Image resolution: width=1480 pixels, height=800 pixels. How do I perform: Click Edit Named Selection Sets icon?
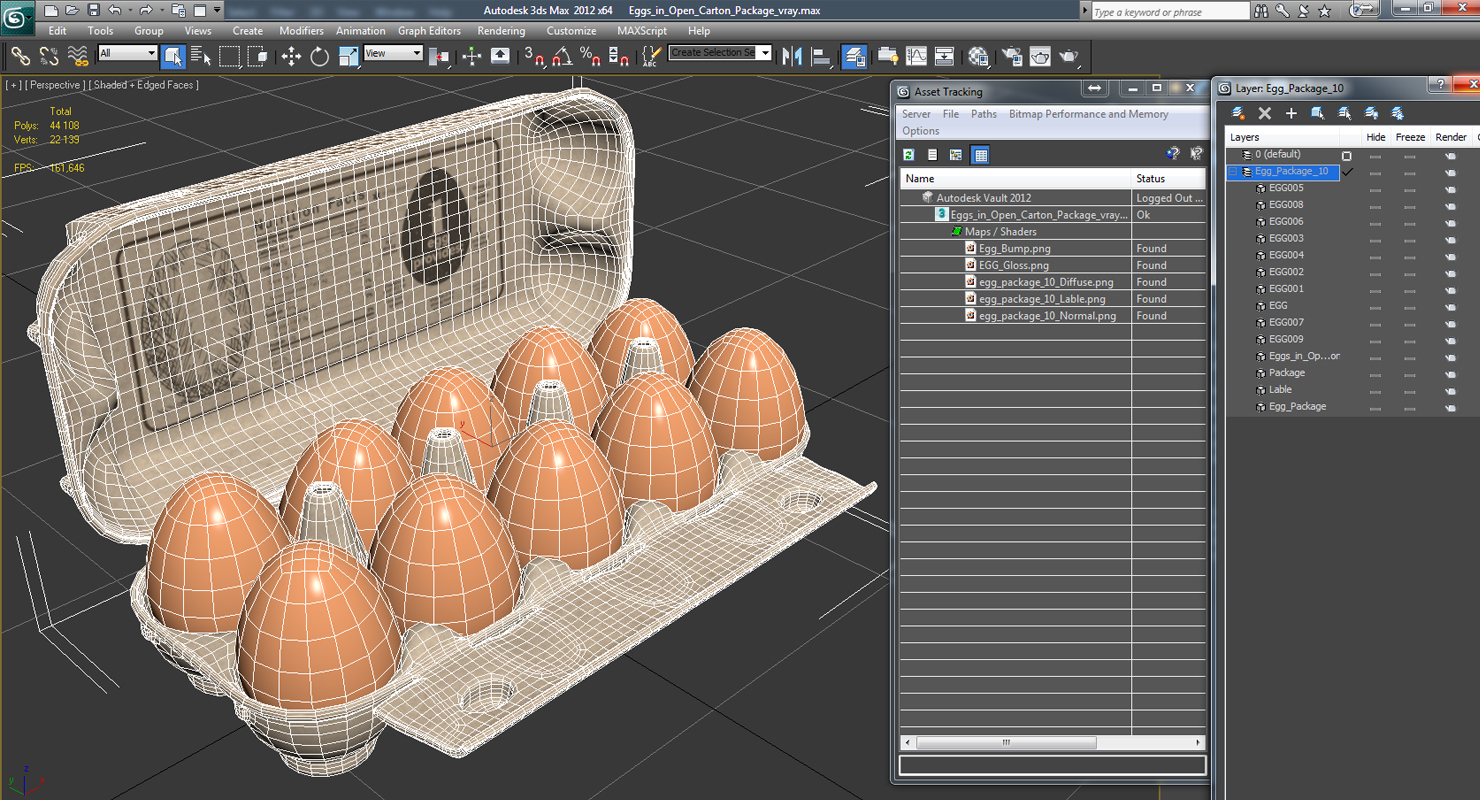pyautogui.click(x=651, y=57)
